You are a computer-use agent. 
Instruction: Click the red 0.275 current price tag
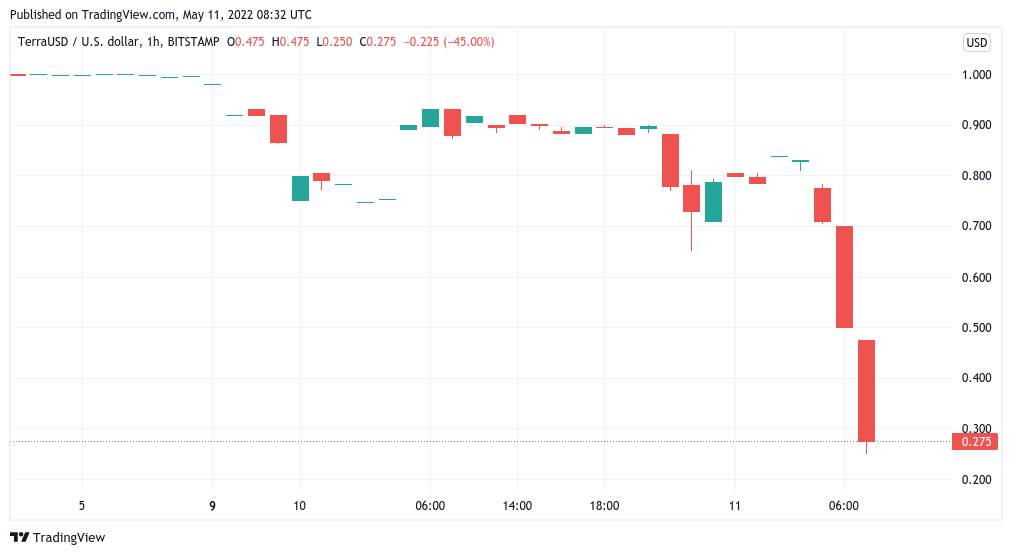click(975, 442)
